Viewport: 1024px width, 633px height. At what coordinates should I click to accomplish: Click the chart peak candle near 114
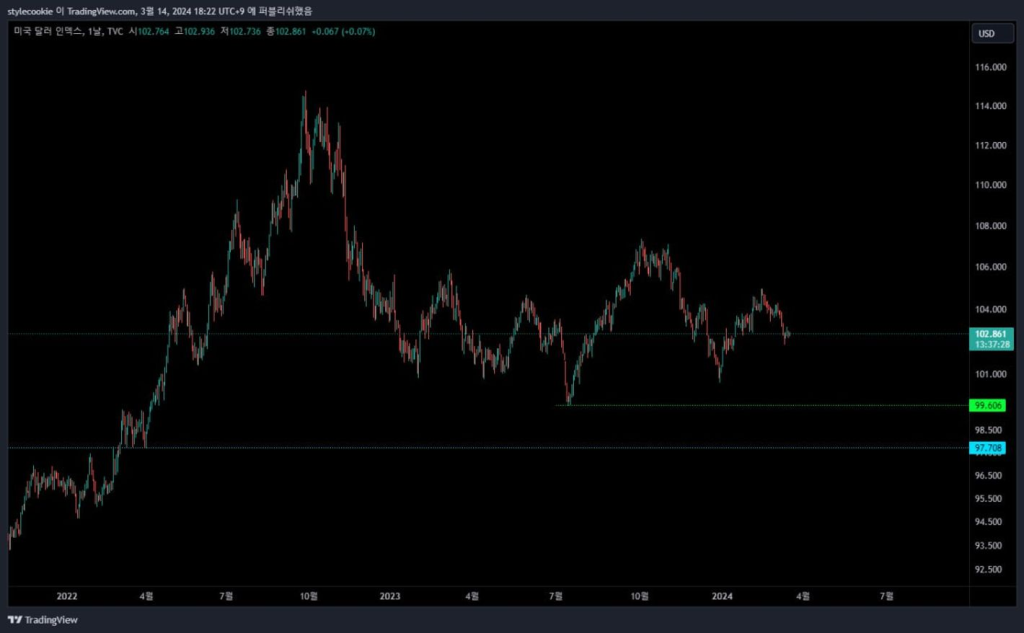click(x=305, y=97)
